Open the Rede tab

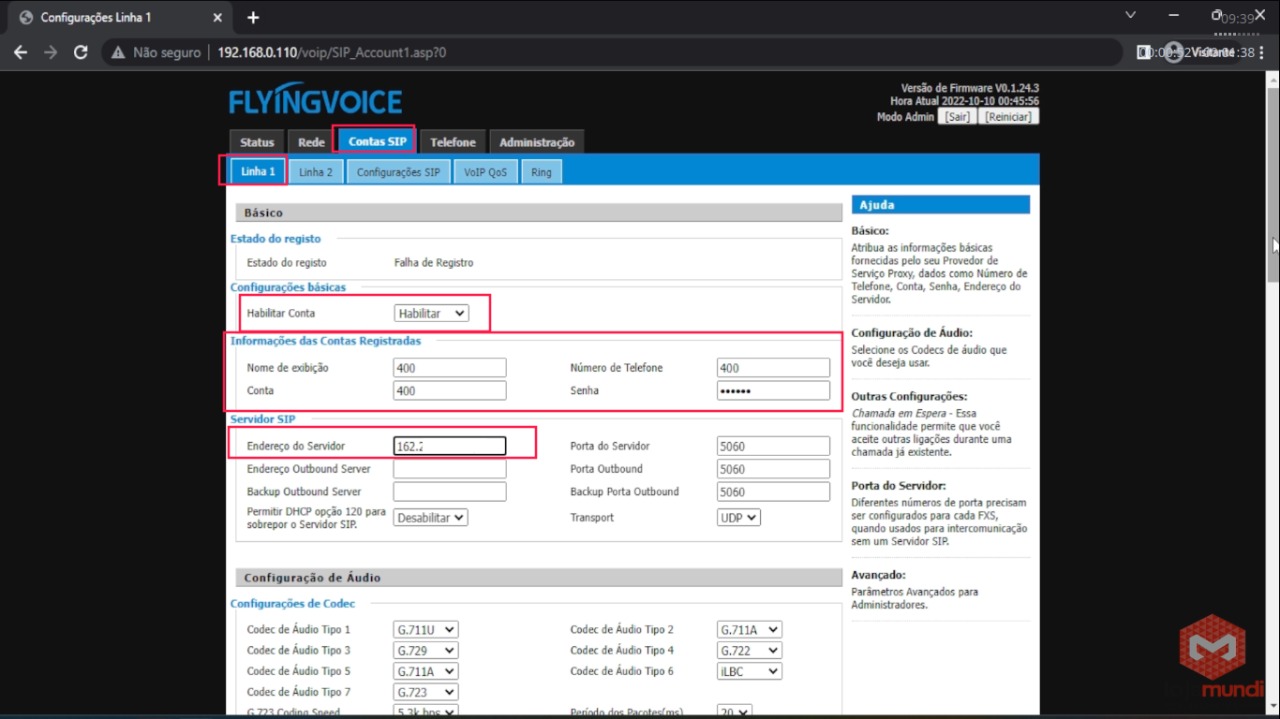(x=311, y=142)
